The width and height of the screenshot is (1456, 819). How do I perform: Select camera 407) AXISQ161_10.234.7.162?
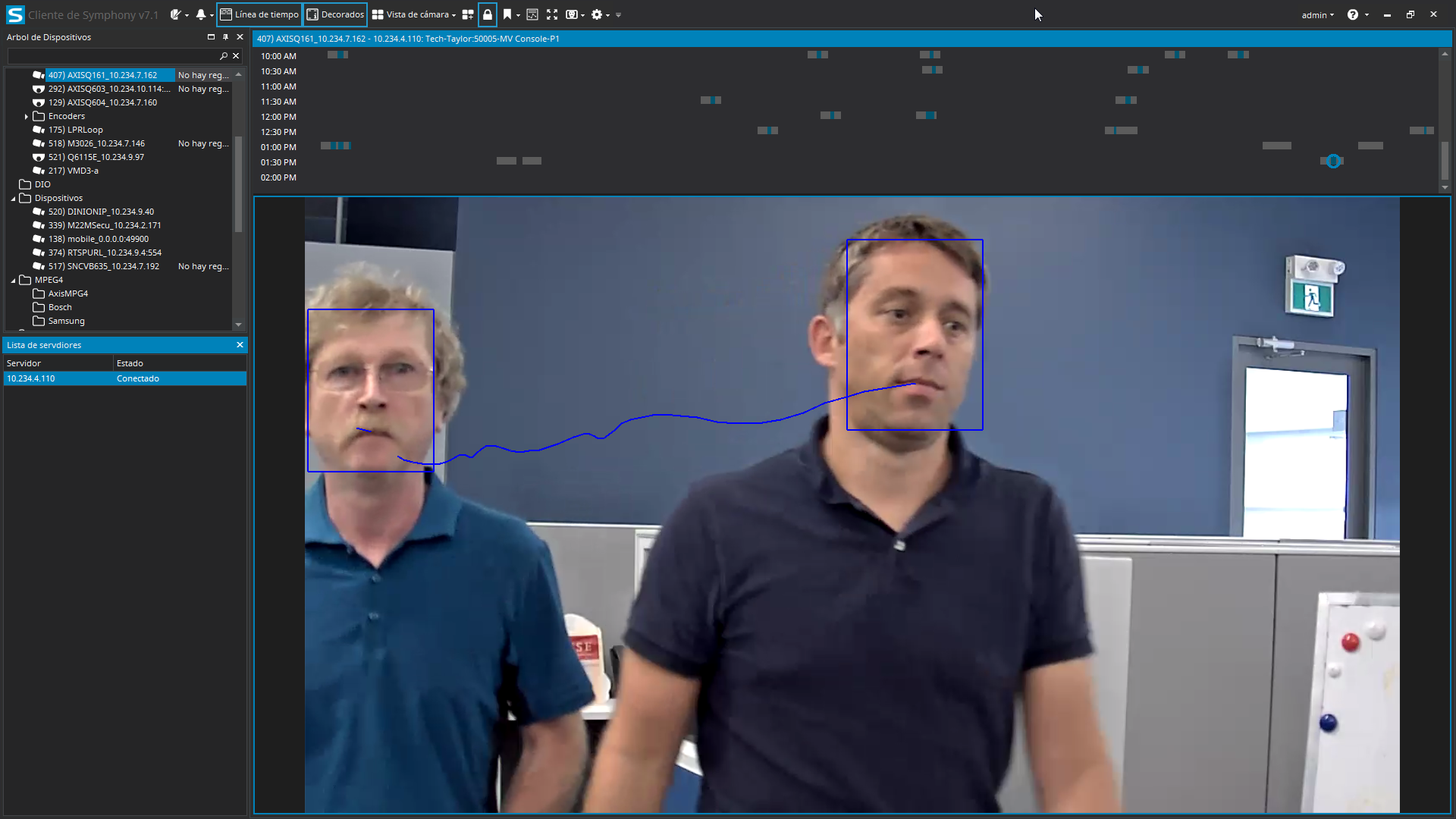pyautogui.click(x=102, y=75)
